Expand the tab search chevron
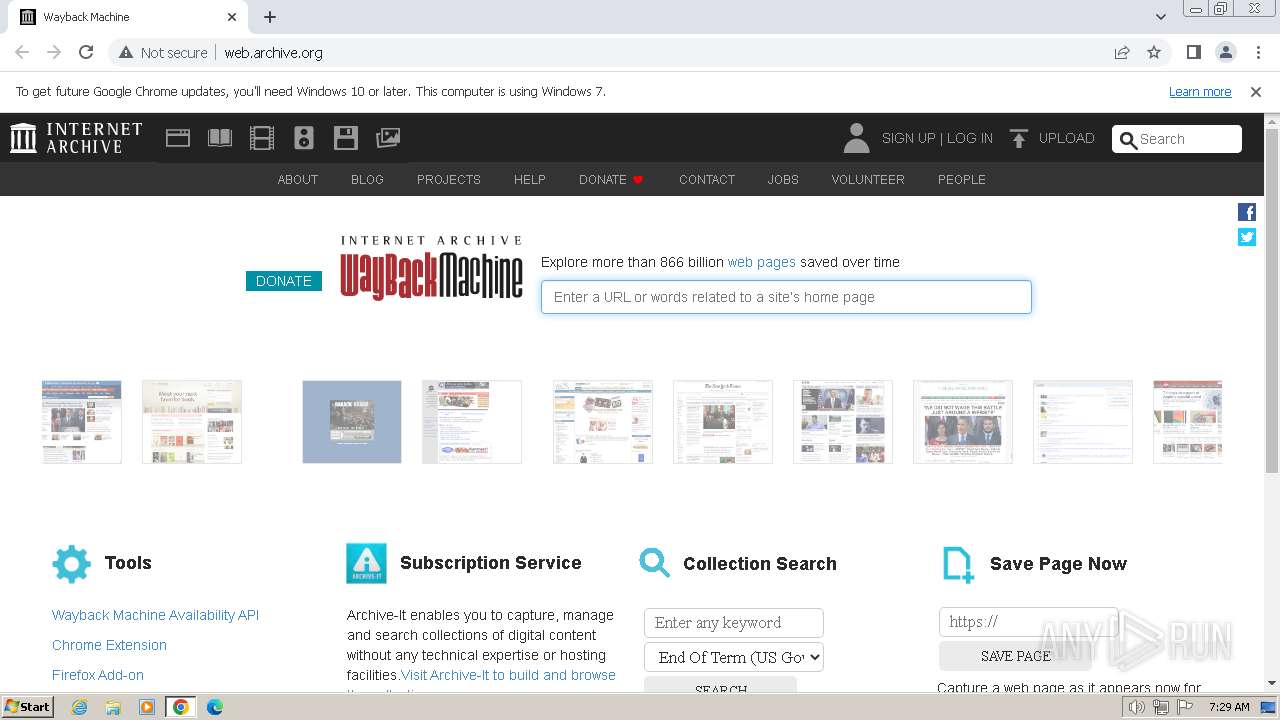The image size is (1280, 720). point(1160,17)
